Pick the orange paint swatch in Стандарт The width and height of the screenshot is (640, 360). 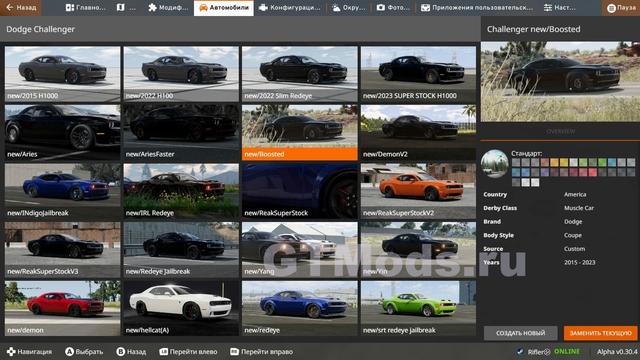554,162
